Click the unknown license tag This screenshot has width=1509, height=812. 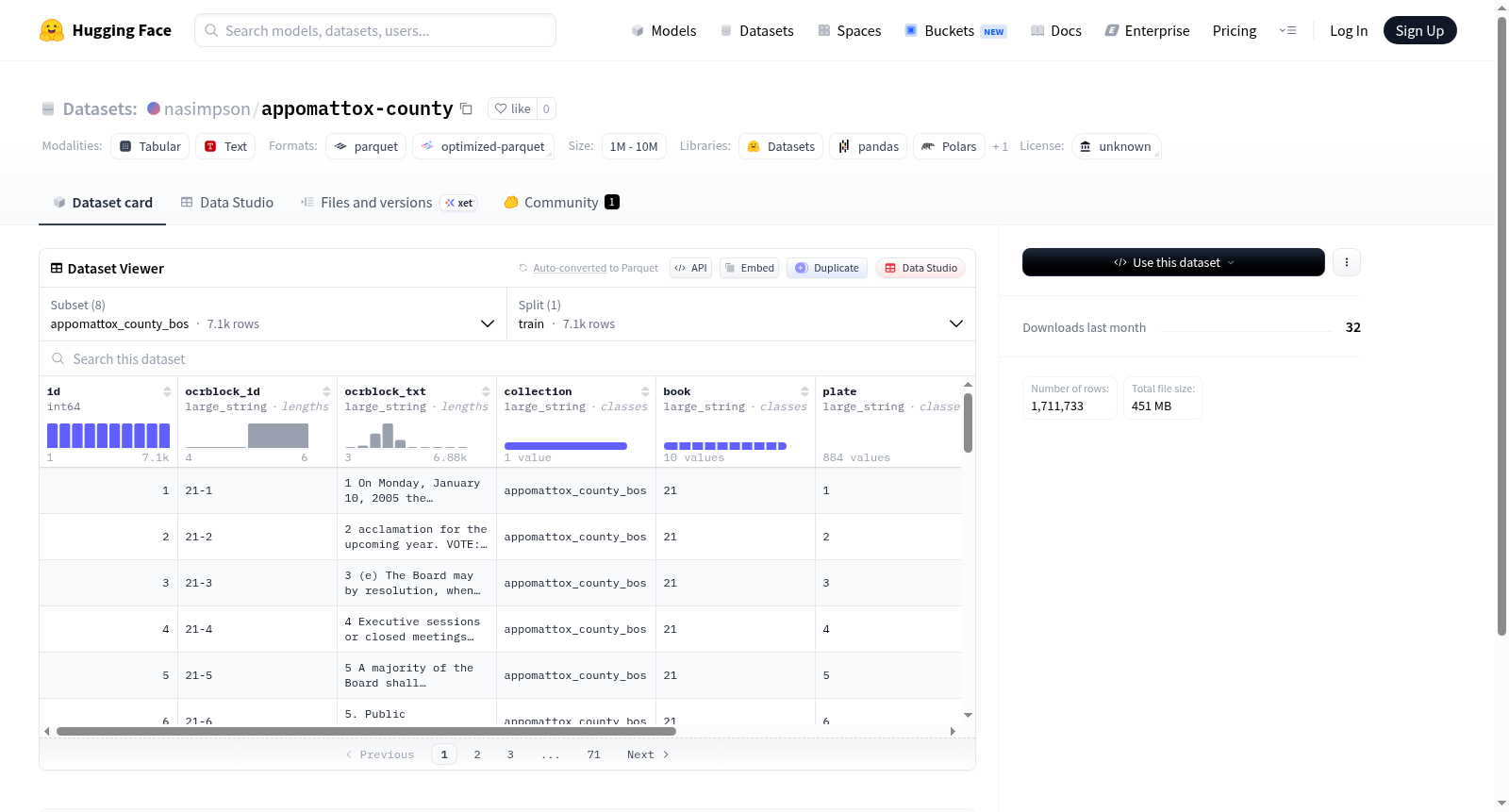1116,146
